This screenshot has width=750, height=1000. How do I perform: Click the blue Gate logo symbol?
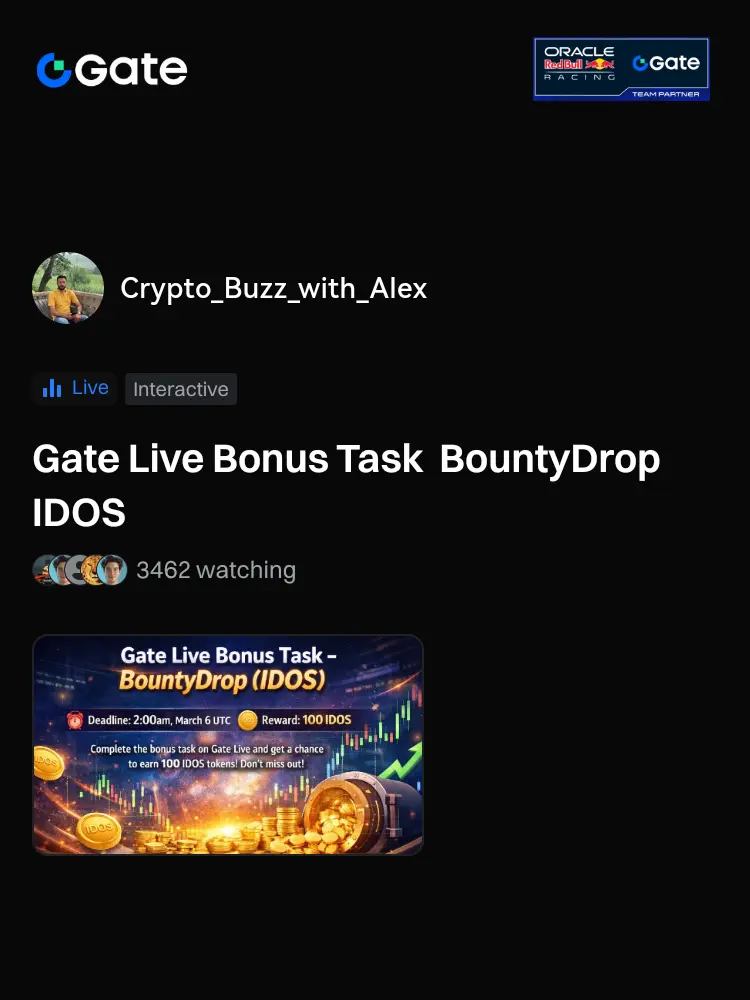54,70
